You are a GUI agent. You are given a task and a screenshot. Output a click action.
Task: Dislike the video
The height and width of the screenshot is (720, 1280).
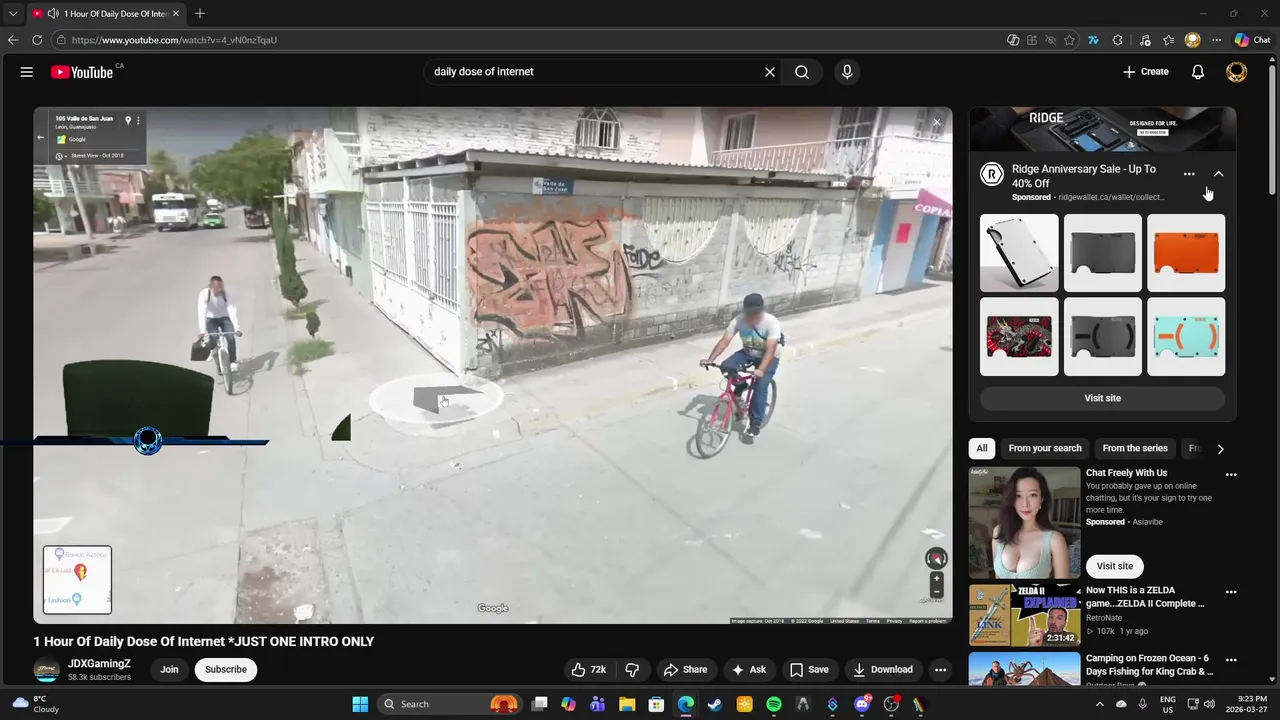coord(632,670)
